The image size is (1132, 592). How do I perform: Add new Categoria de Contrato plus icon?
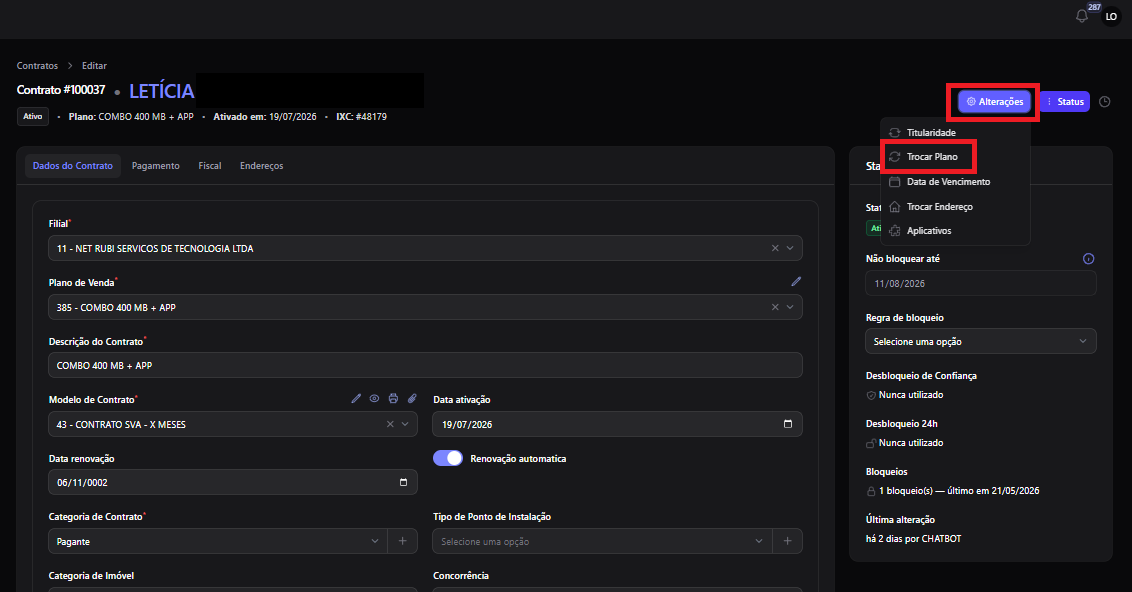pyautogui.click(x=403, y=541)
